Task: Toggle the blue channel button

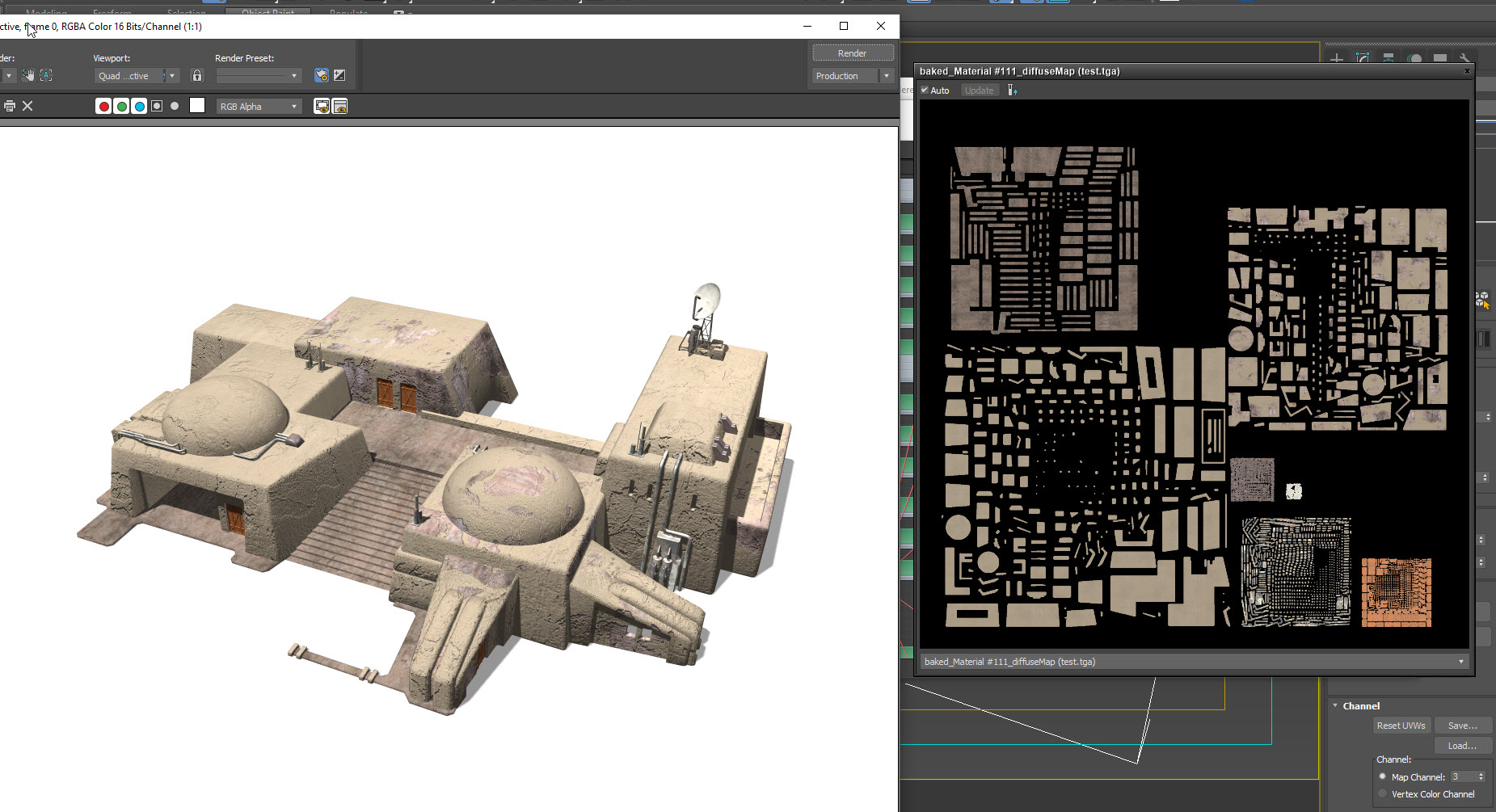Action: coord(139,106)
